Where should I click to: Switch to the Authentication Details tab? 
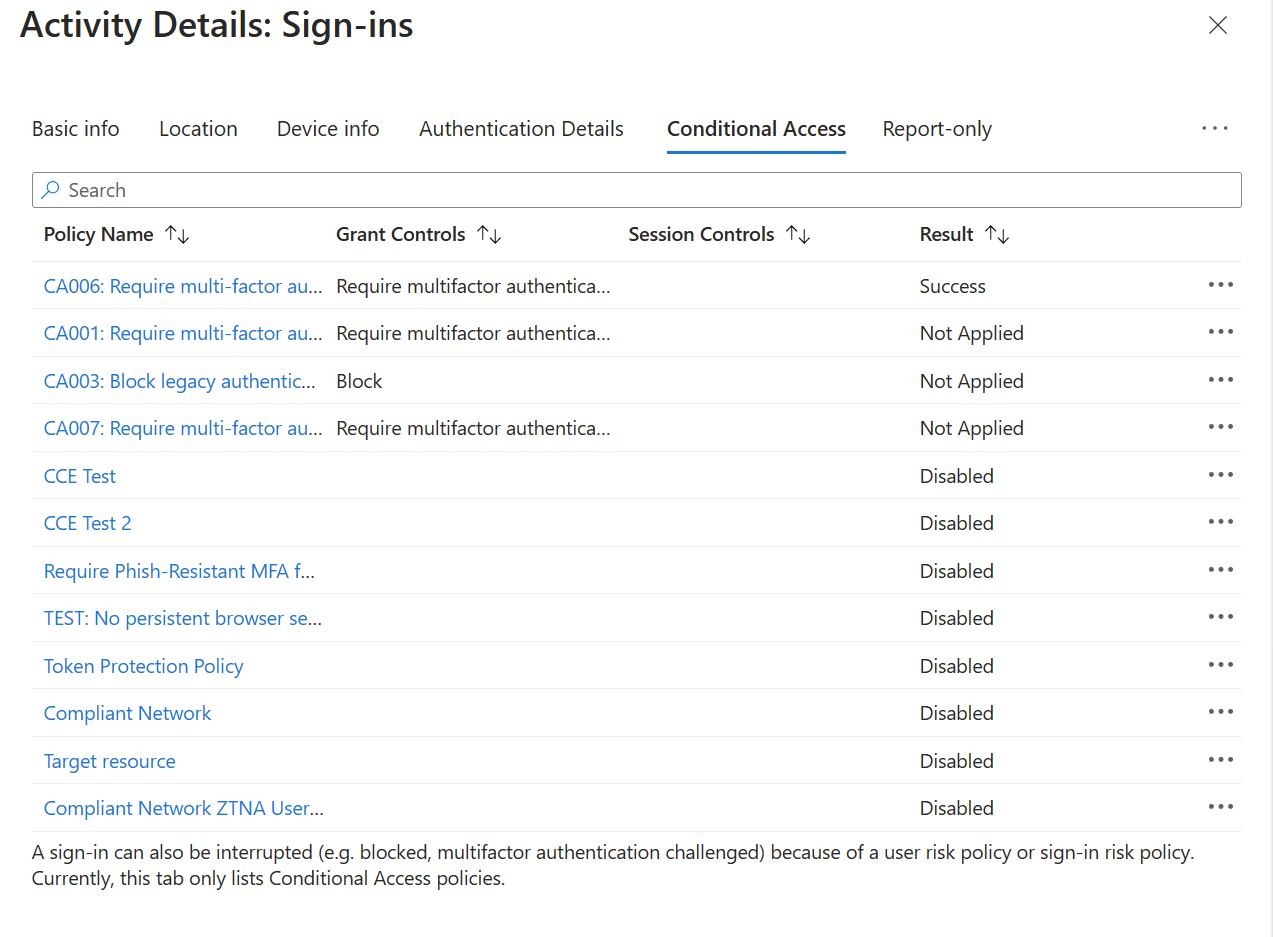[521, 129]
